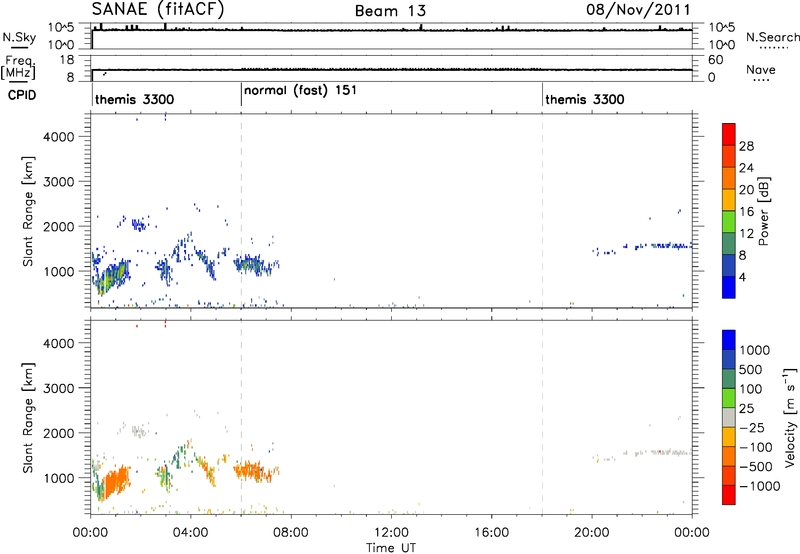Click the 1000 km tick in velocity panel
The height and width of the screenshot is (554, 800).
coord(58,478)
